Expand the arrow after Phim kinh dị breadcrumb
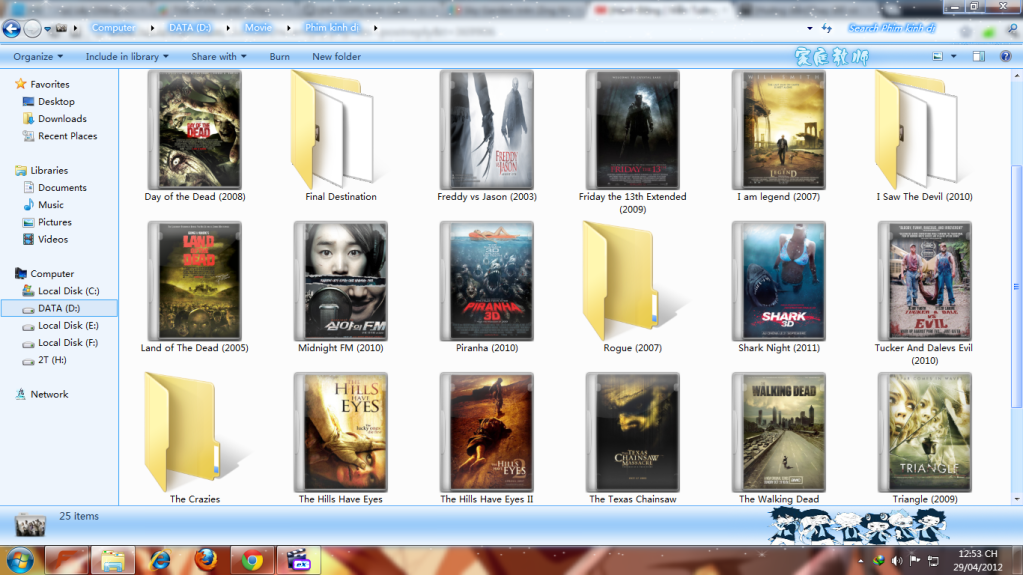This screenshot has width=1023, height=575. 376,28
